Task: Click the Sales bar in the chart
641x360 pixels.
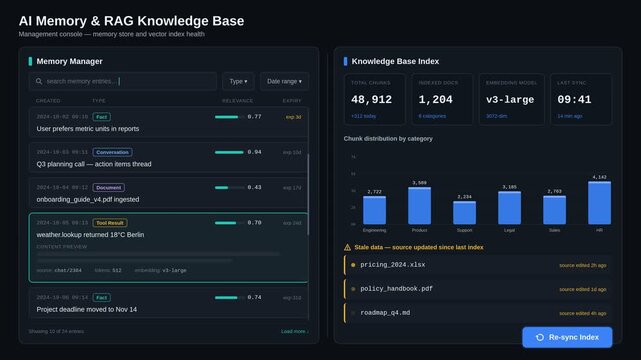Action: [x=554, y=210]
